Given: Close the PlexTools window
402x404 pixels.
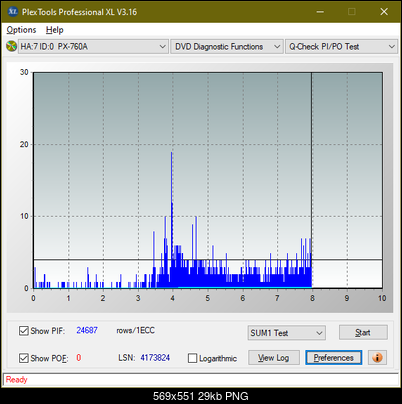Looking at the screenshot, I should tap(384, 12).
